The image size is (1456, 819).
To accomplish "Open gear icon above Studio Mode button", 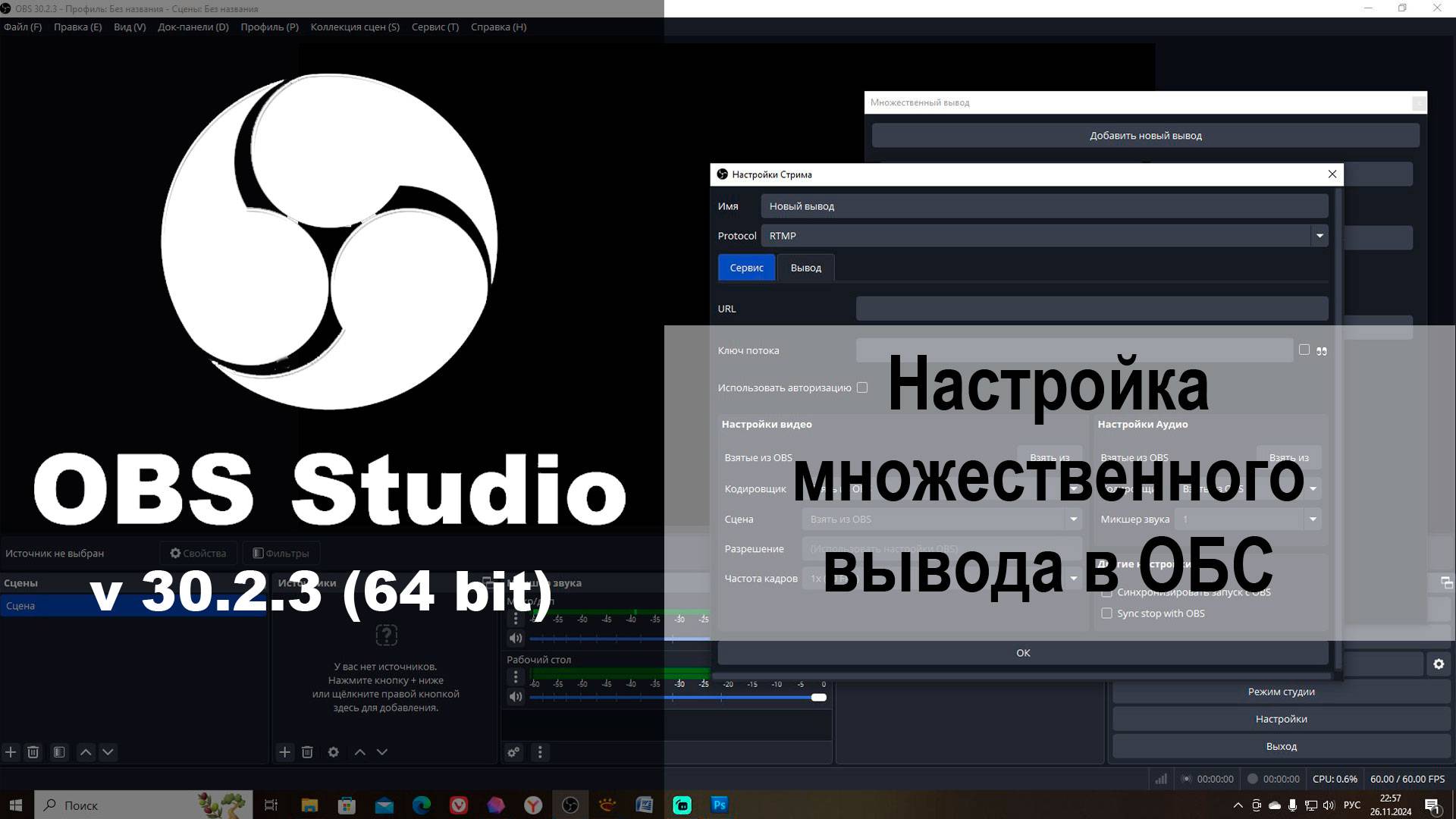I will 1439,664.
